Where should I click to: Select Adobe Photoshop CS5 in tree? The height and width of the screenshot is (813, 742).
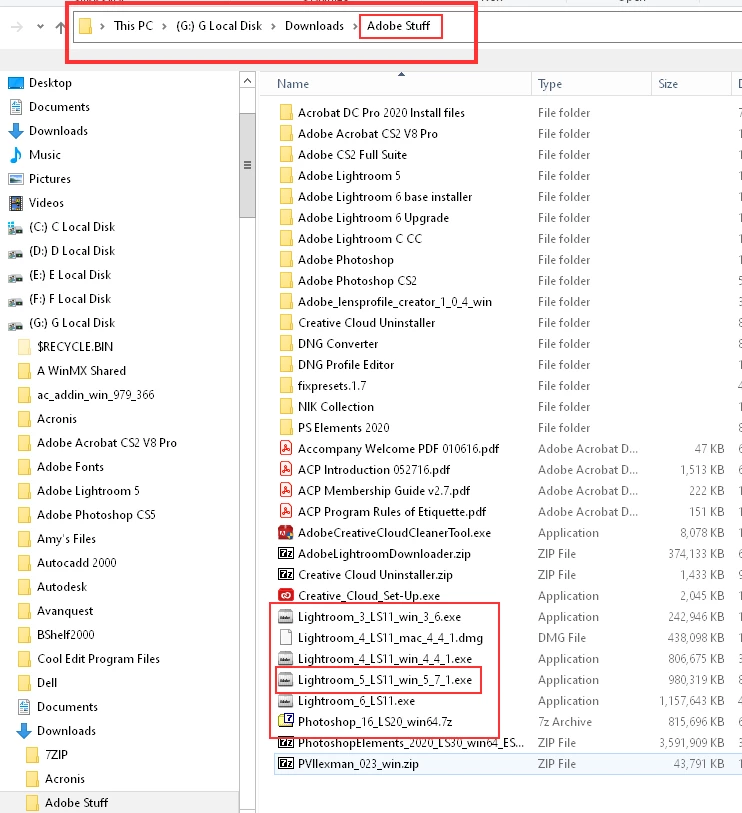[96, 515]
